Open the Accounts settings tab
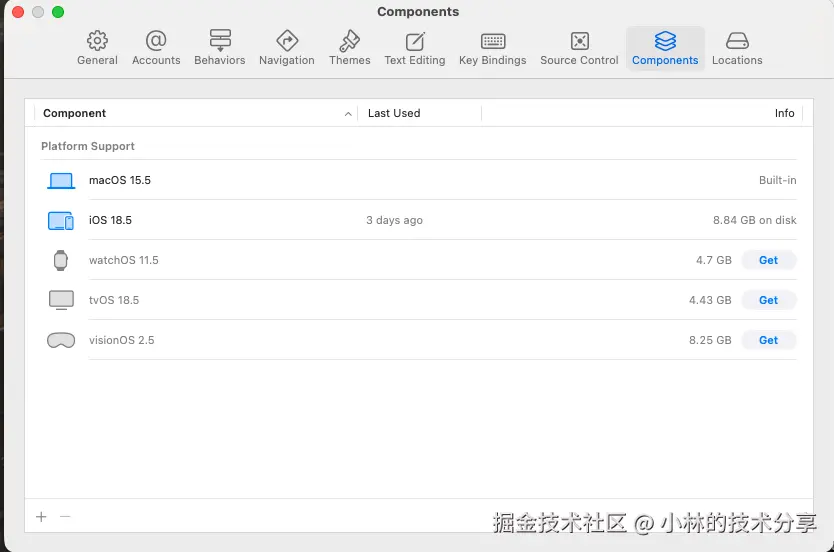The width and height of the screenshot is (834, 552). [x=156, y=48]
